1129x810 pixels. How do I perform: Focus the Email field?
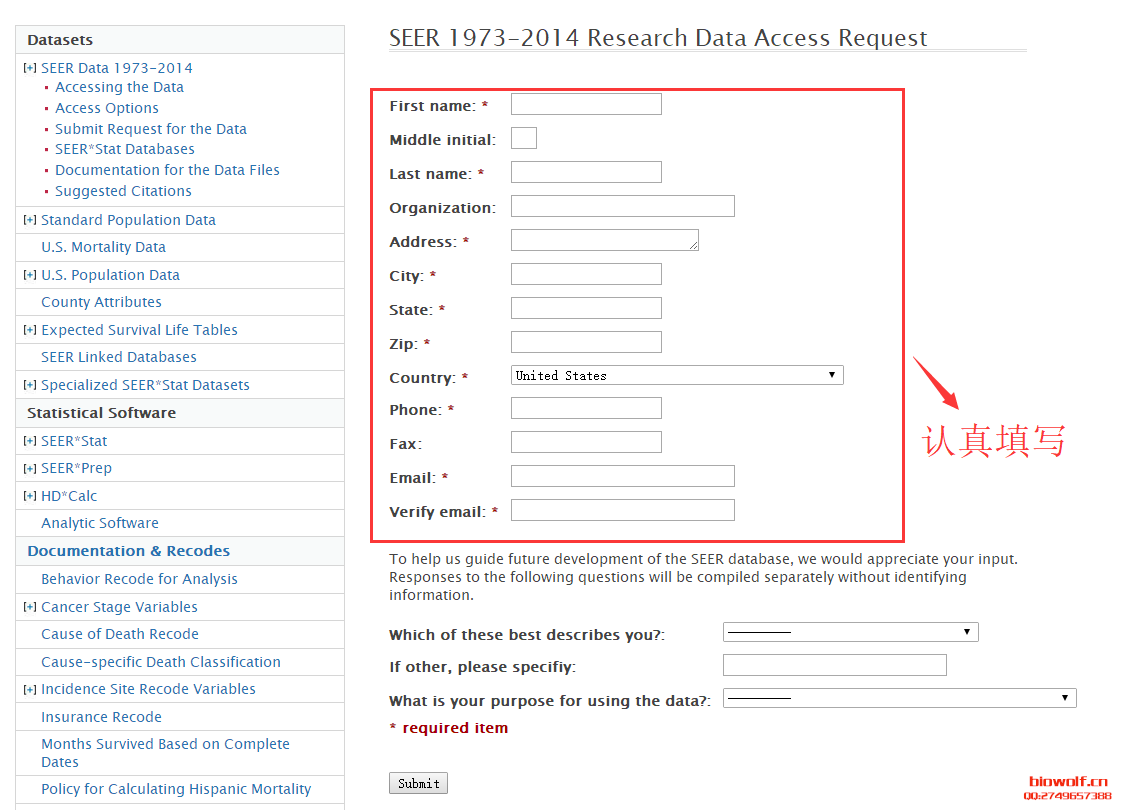(x=623, y=476)
